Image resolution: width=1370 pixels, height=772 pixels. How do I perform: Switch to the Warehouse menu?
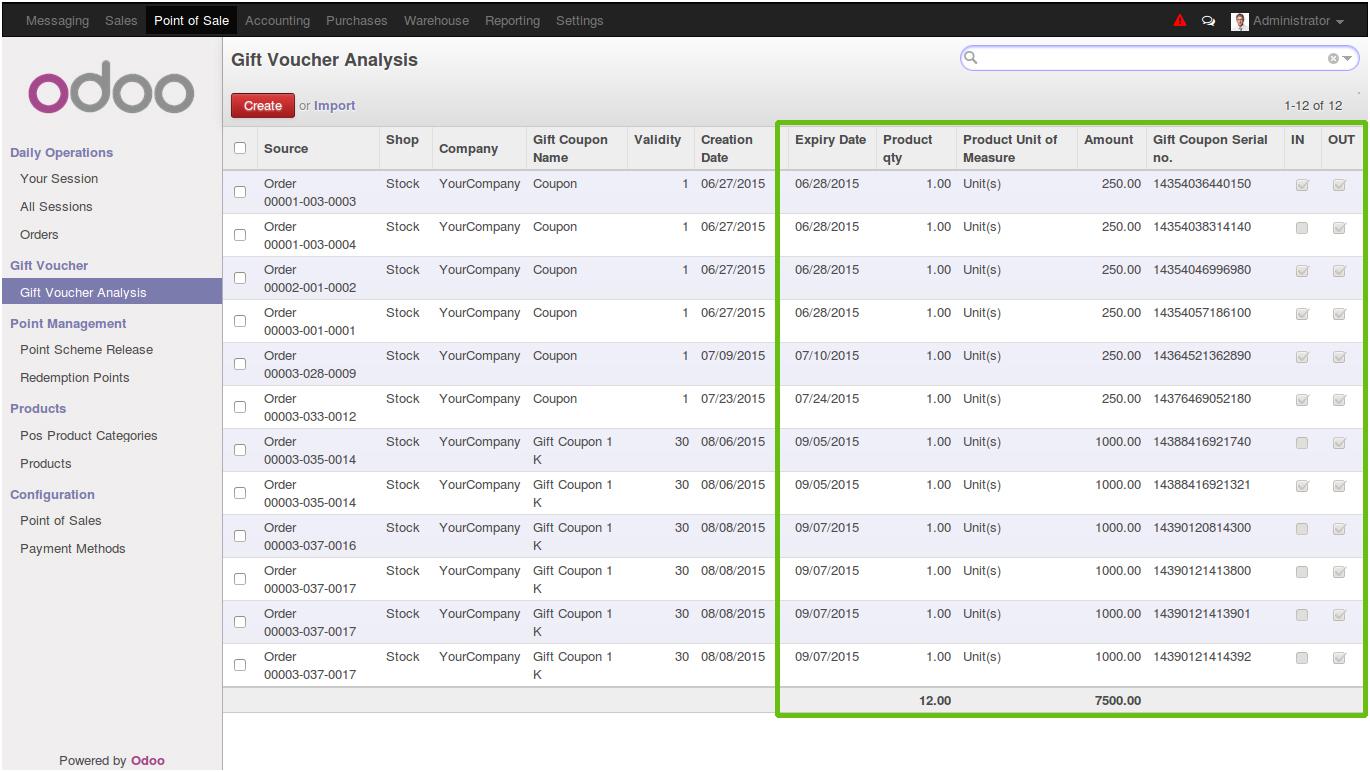click(x=436, y=21)
